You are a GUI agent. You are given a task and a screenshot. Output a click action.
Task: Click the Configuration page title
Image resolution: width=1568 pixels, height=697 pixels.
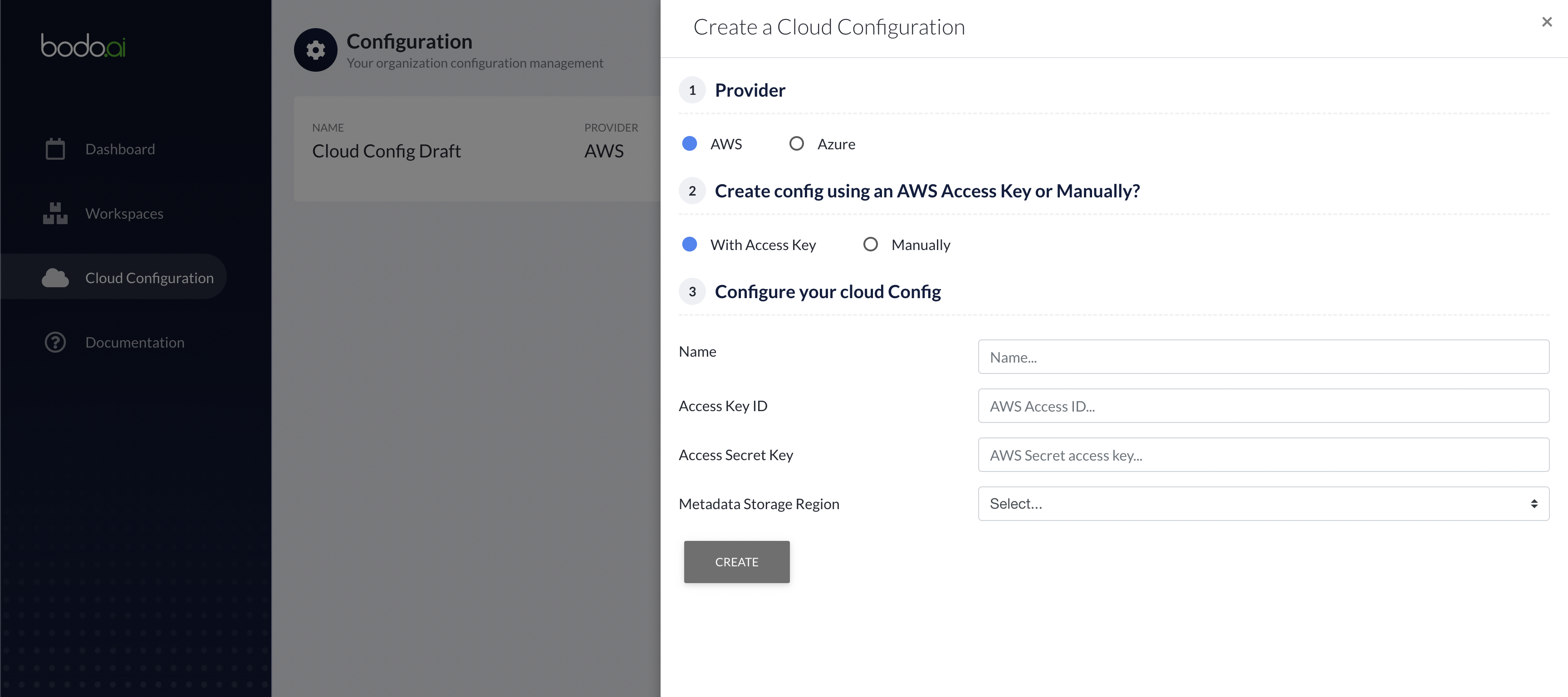[x=409, y=41]
